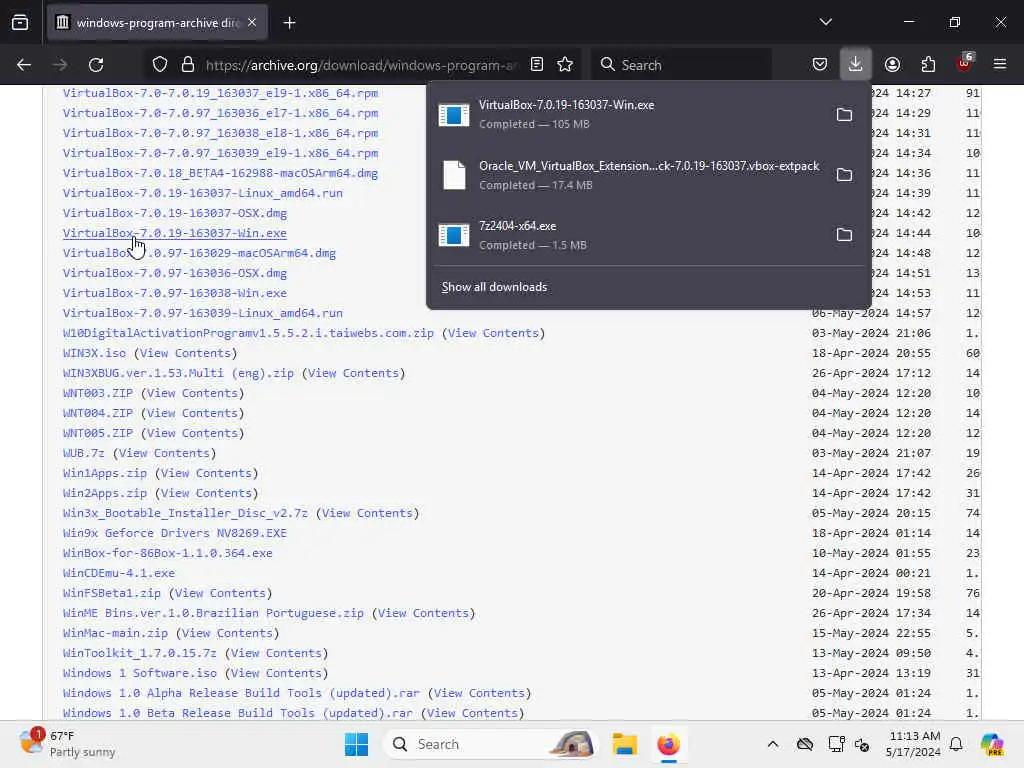Image resolution: width=1024 pixels, height=768 pixels.
Task: Open downloaded Oracle_VM_VirtualBox_Extension pack entry
Action: 627,175
